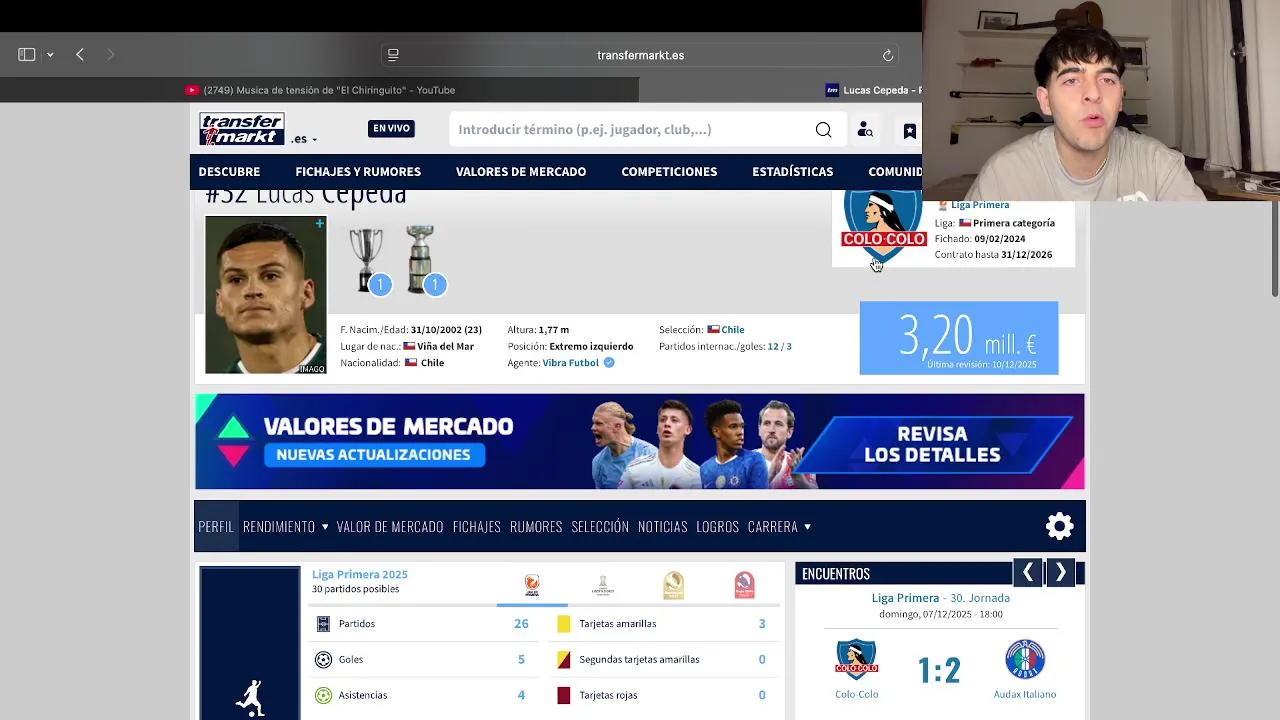1280x720 pixels.
Task: Click the bookmark watchlist icon
Action: point(909,130)
